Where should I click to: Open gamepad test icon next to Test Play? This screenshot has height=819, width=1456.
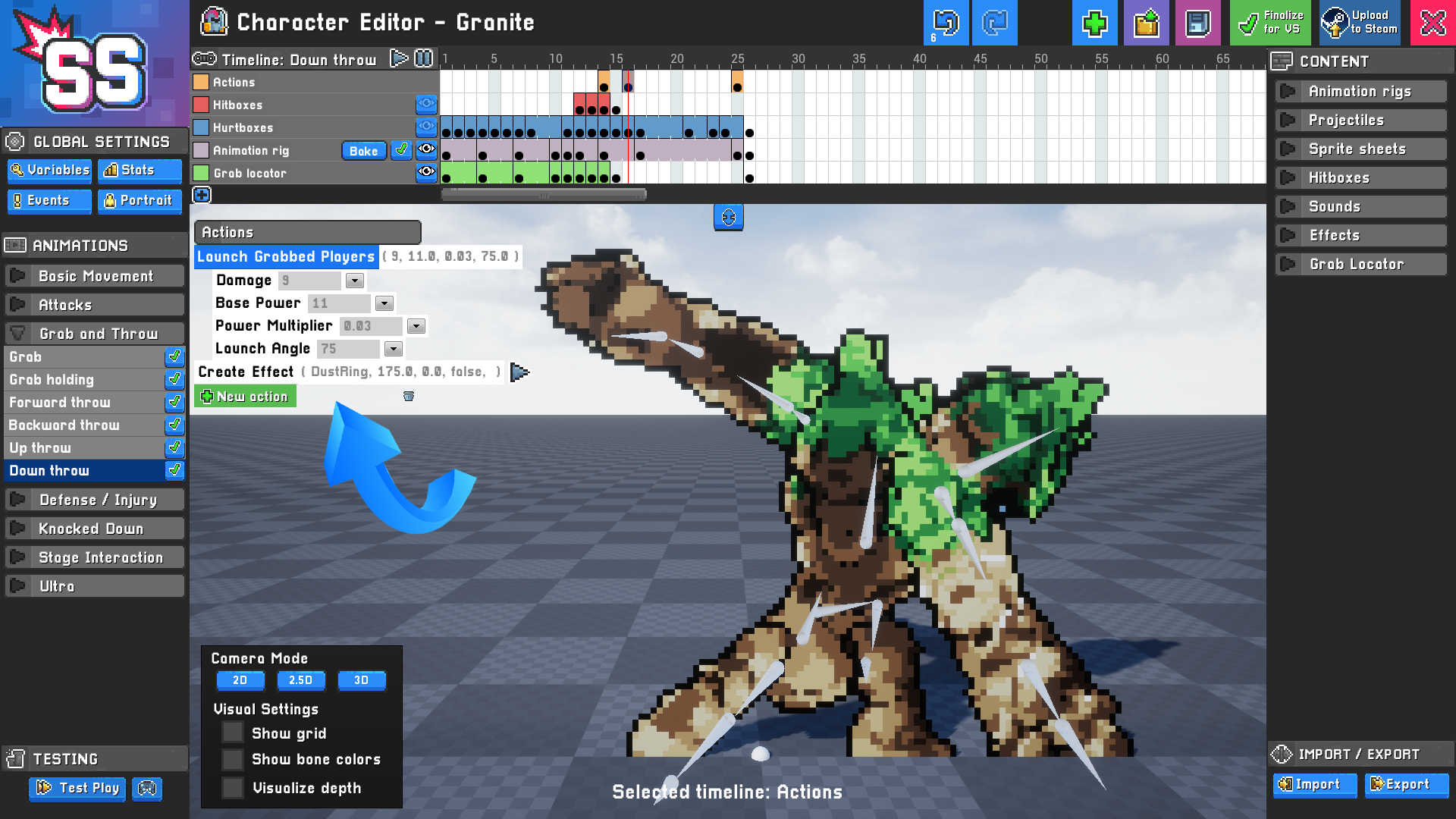point(147,789)
